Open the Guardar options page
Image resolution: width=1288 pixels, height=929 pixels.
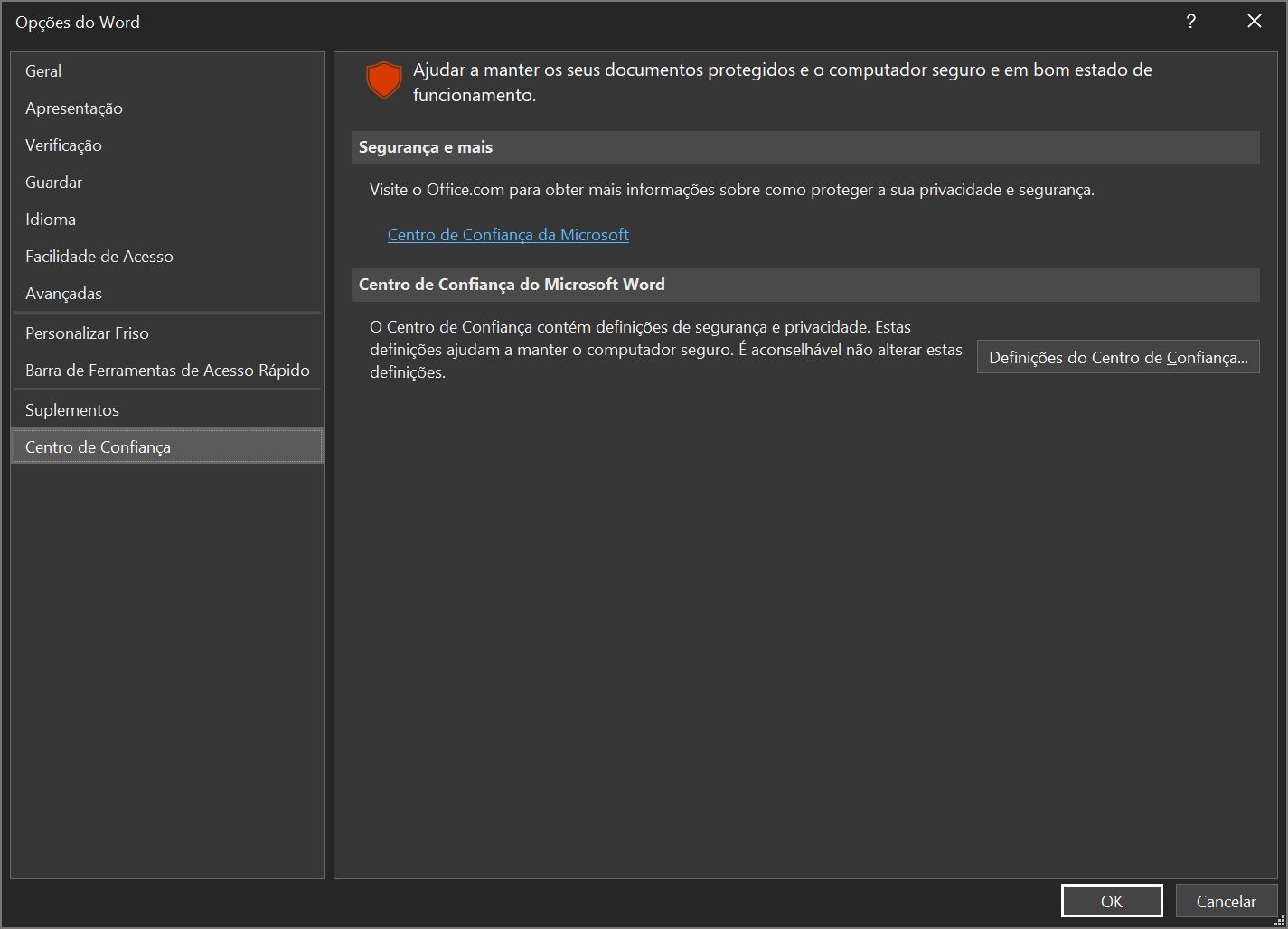167,182
